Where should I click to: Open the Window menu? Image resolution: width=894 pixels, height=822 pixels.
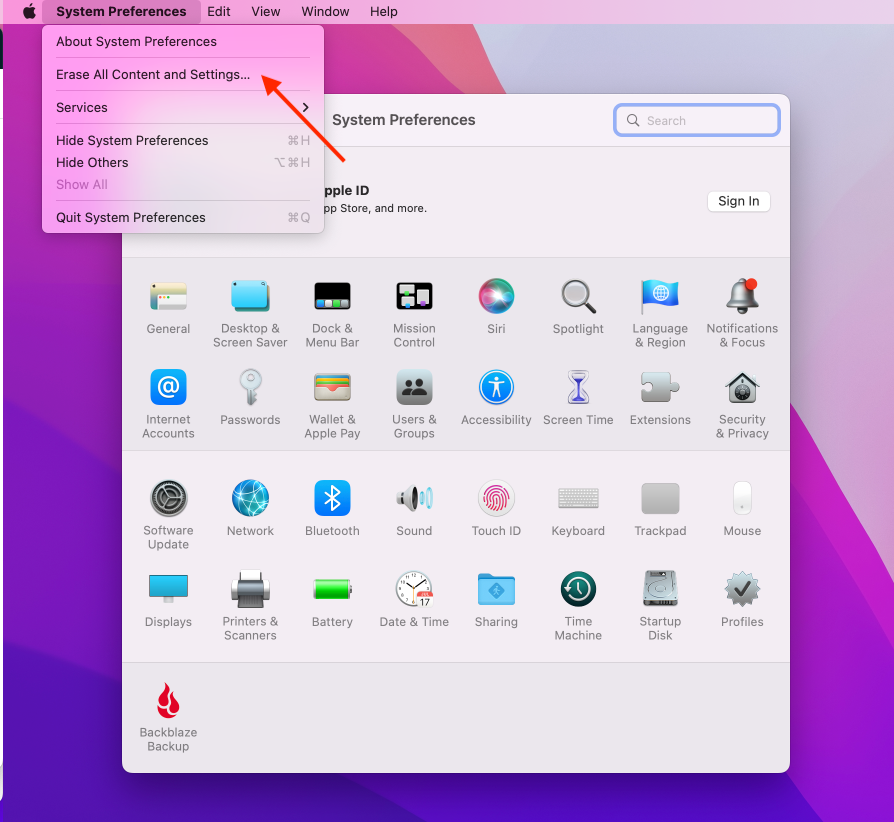[x=325, y=11]
